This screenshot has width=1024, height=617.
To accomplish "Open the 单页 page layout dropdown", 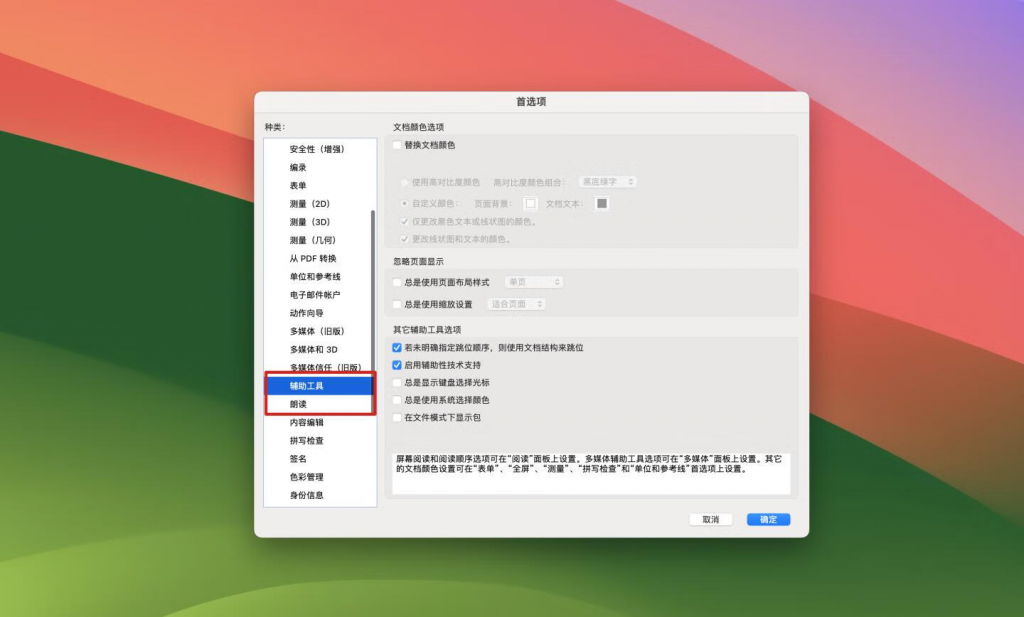I will 533,282.
